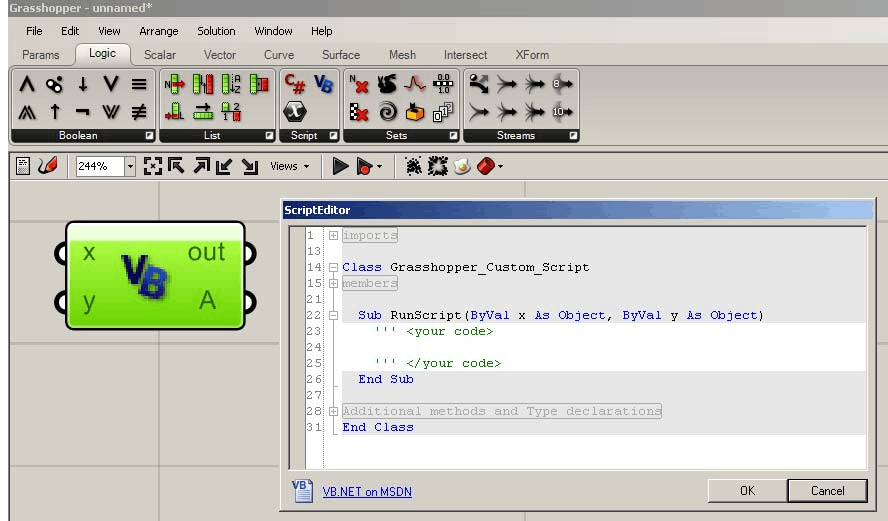Select the Series 0-1-2 icon in Sets

(x=443, y=112)
